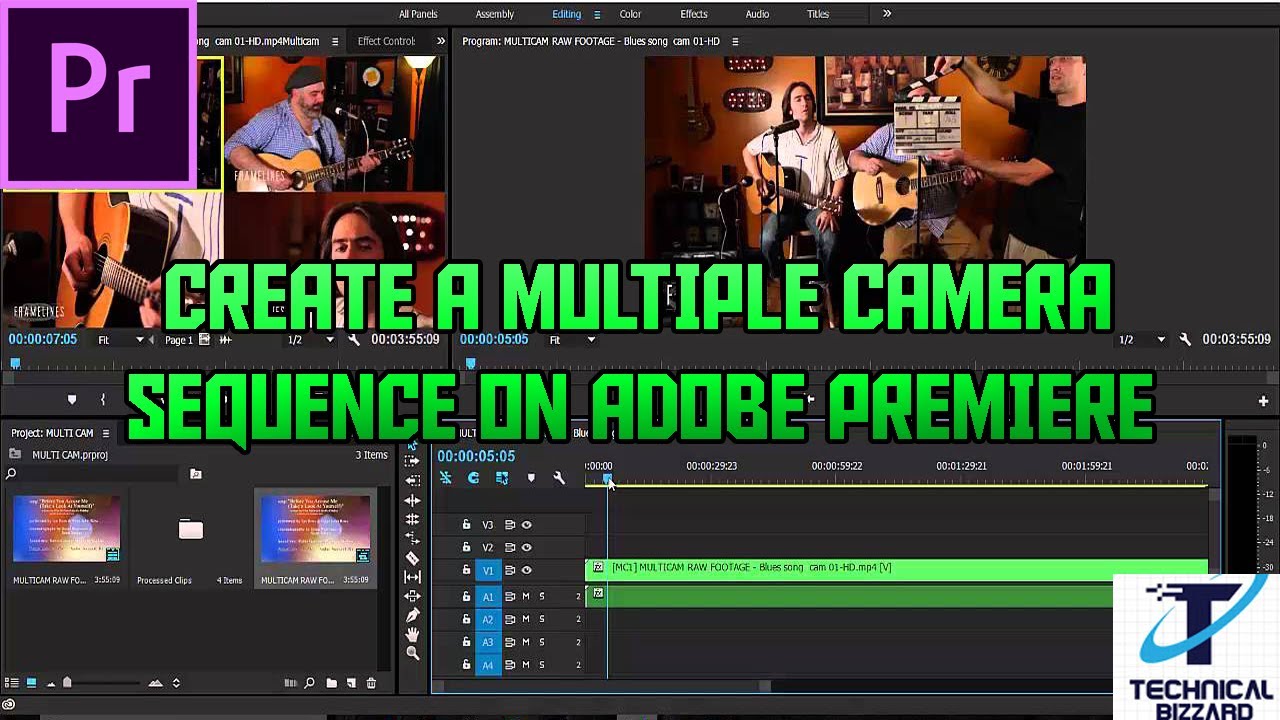Open Timeline Display Settings via the wrench icon
This screenshot has height=720, width=1280.
[560, 478]
